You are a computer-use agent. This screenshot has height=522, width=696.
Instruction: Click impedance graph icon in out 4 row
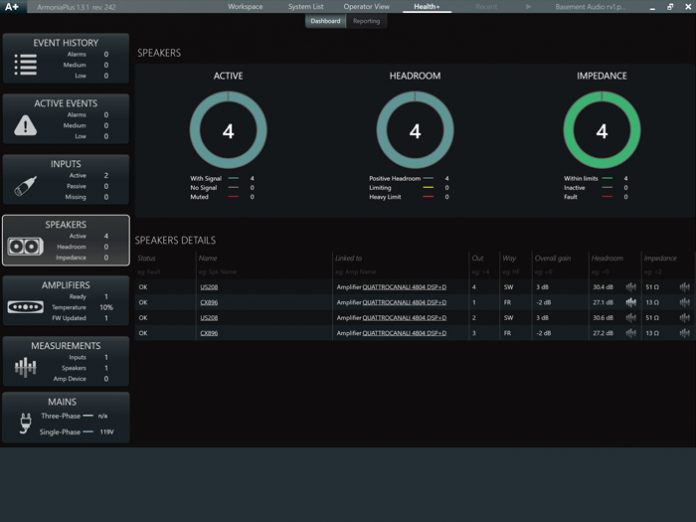point(684,287)
